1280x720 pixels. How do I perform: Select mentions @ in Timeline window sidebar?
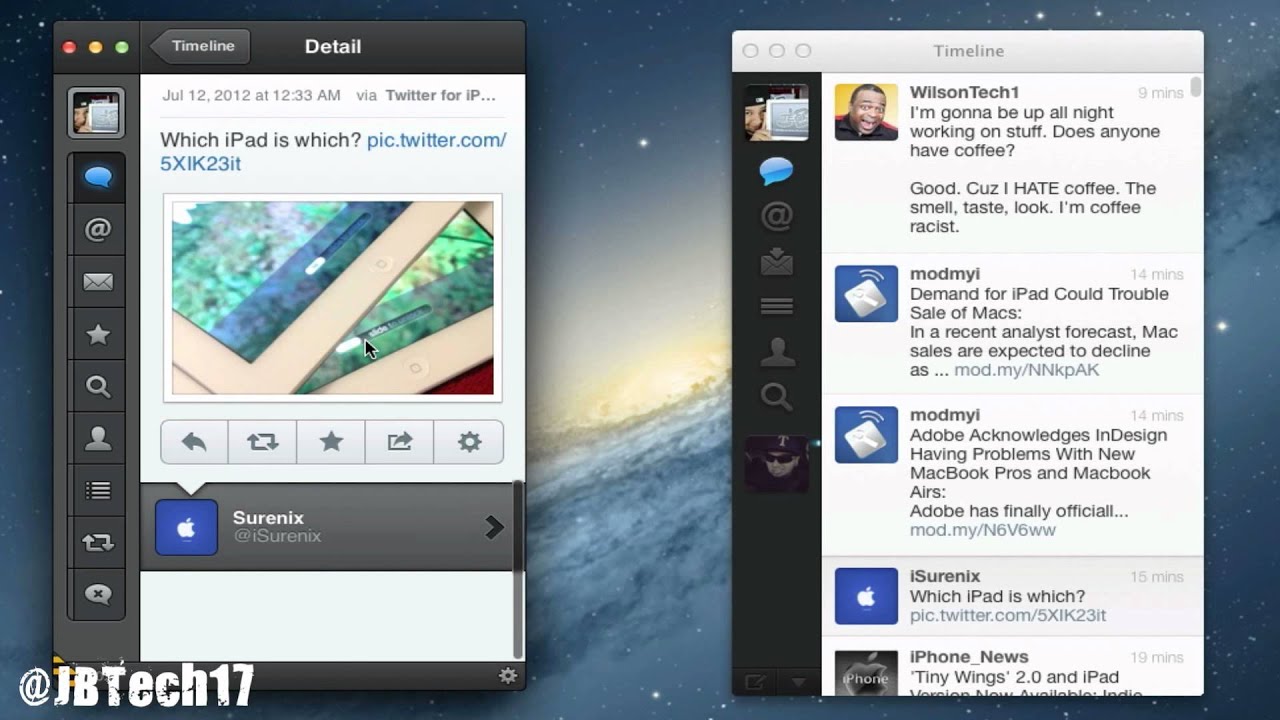pyautogui.click(x=776, y=216)
